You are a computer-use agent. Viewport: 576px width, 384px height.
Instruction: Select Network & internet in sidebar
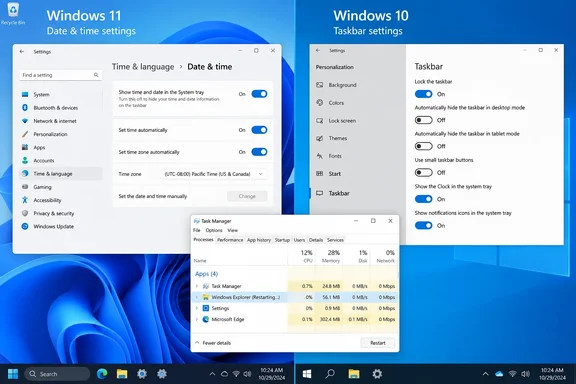click(x=55, y=121)
